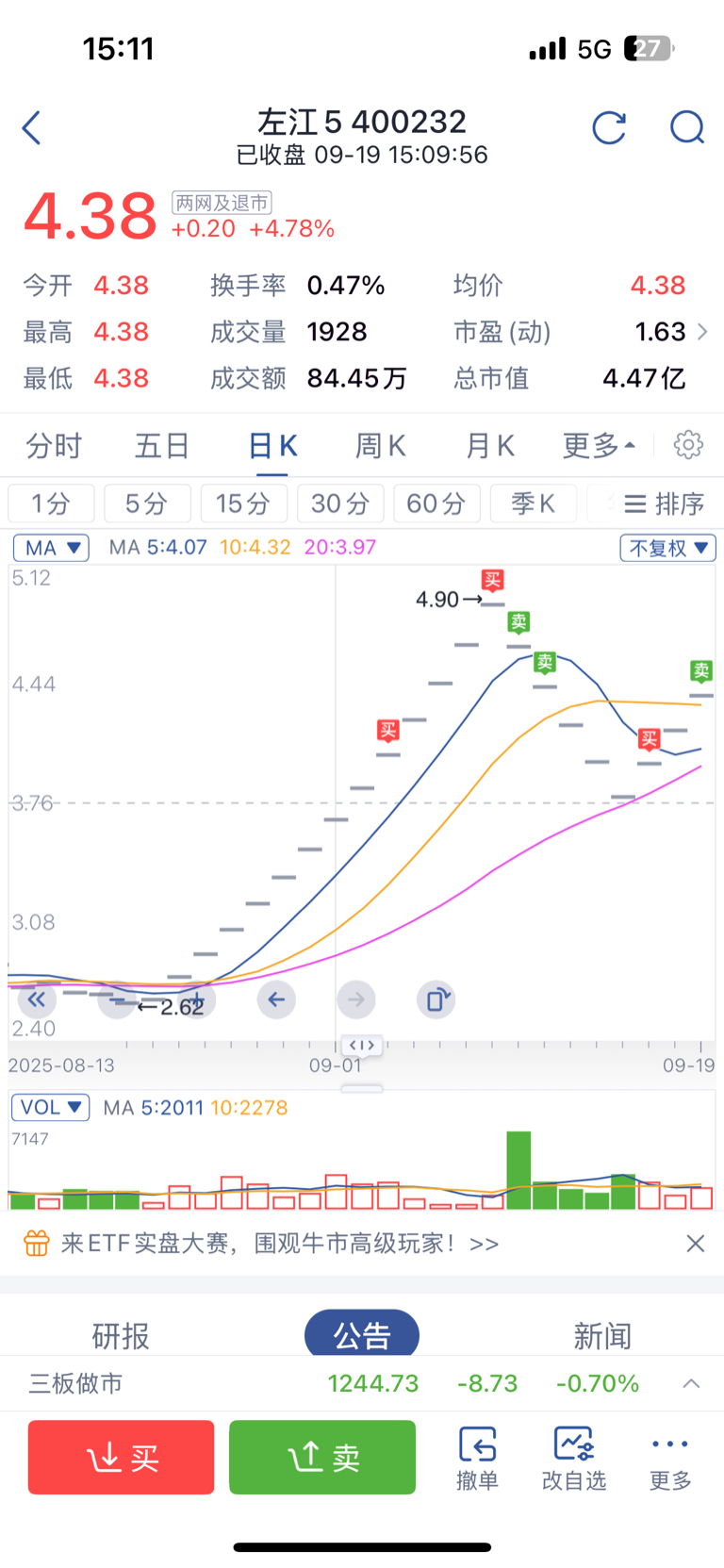Tap the red 买 buy button
The width and height of the screenshot is (724, 1568).
tap(122, 1458)
